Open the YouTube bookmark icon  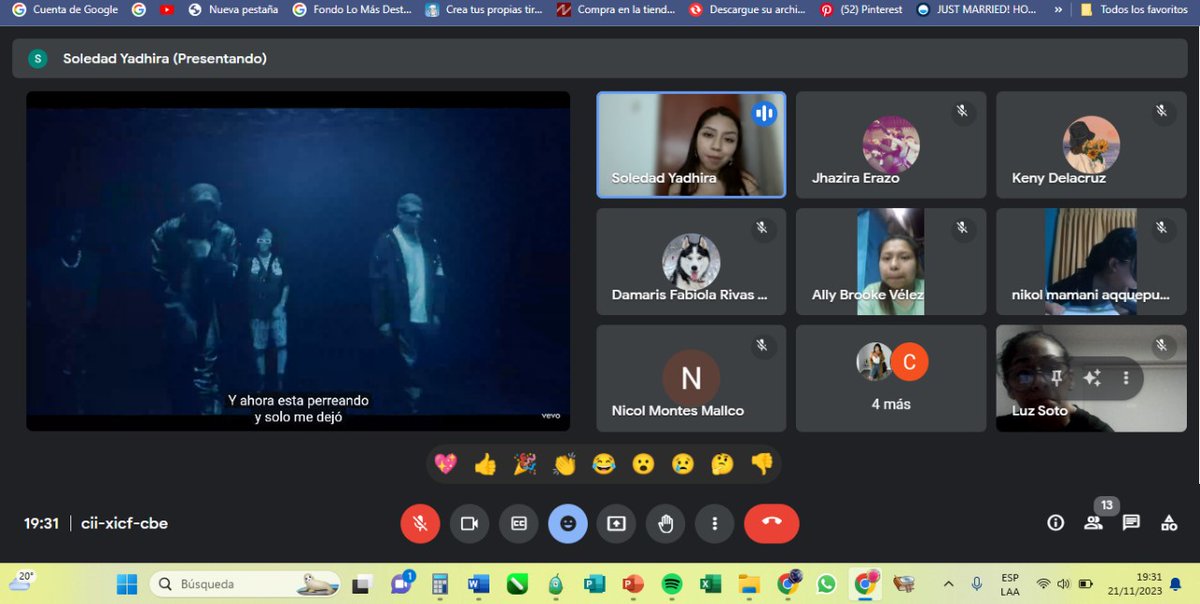pyautogui.click(x=166, y=9)
